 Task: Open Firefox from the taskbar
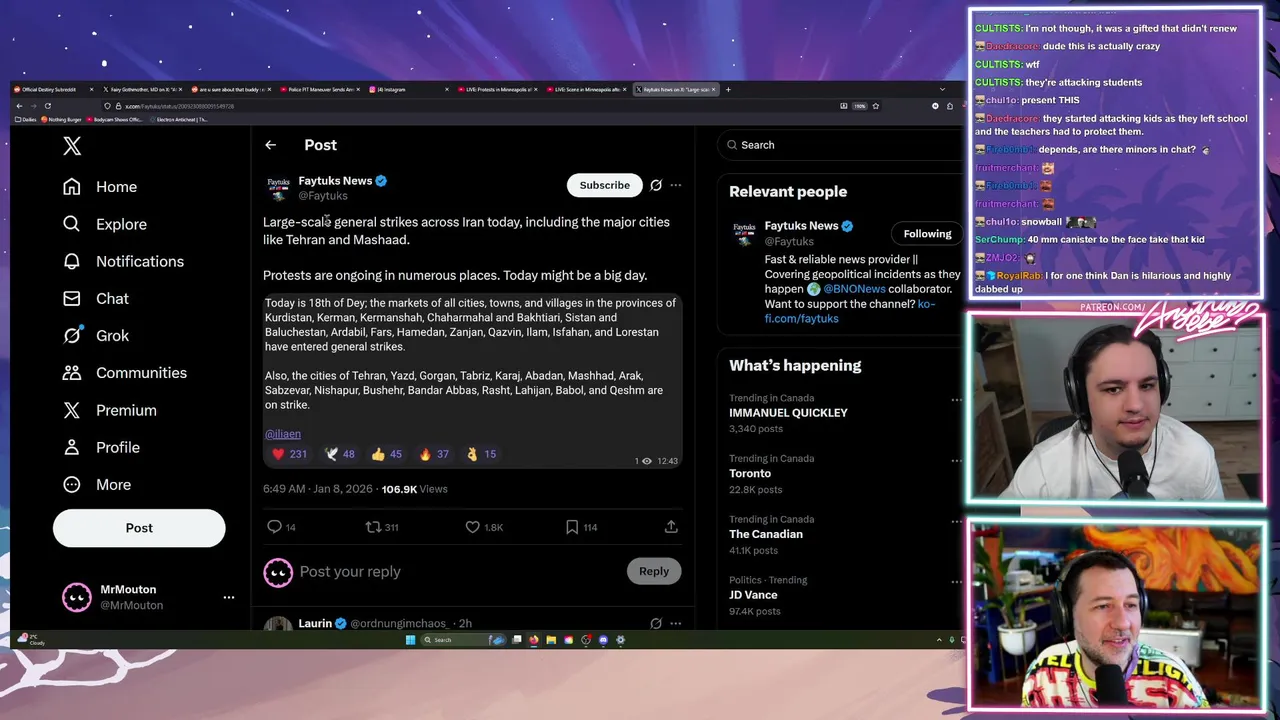coord(534,640)
